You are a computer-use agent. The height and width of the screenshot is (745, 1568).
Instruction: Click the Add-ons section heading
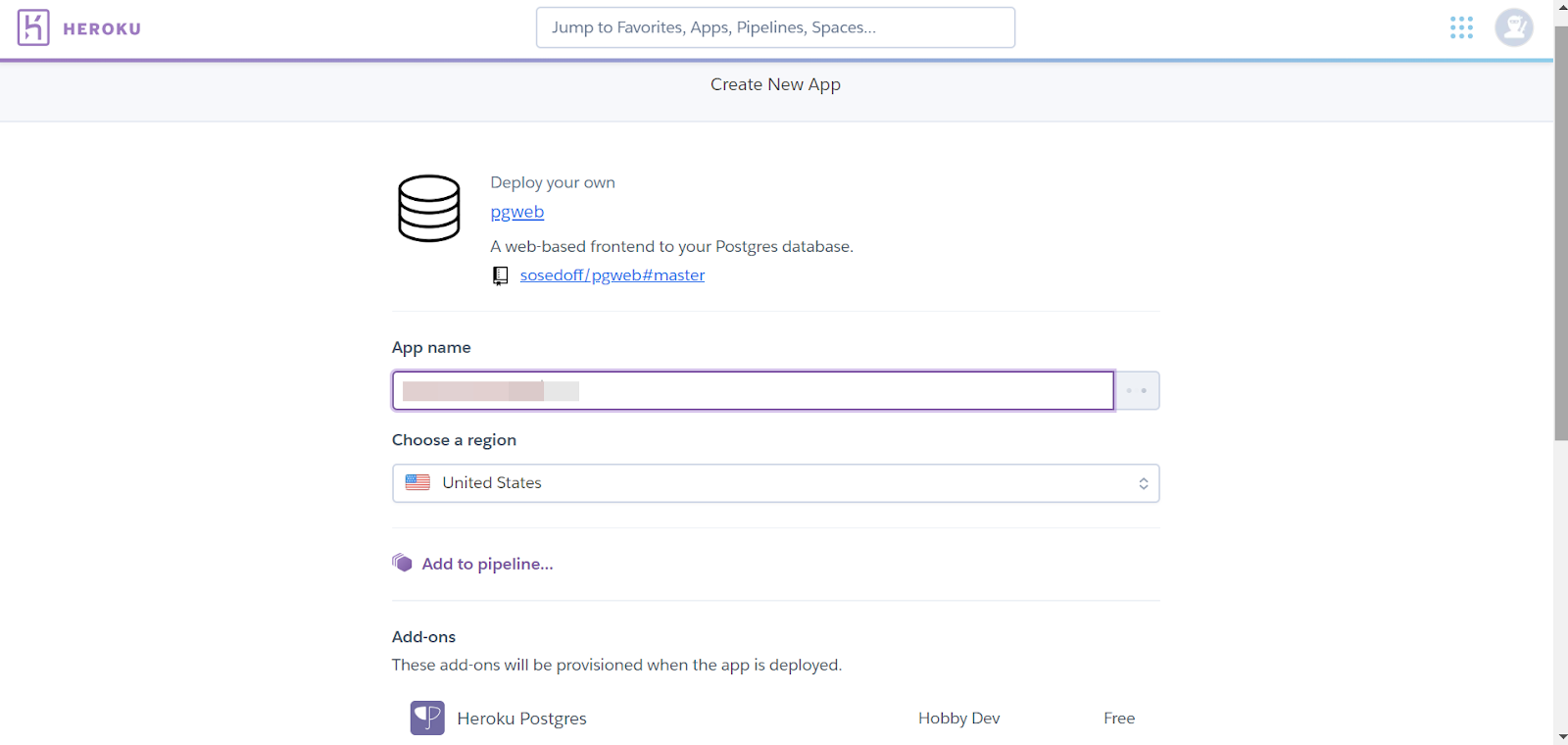(423, 637)
